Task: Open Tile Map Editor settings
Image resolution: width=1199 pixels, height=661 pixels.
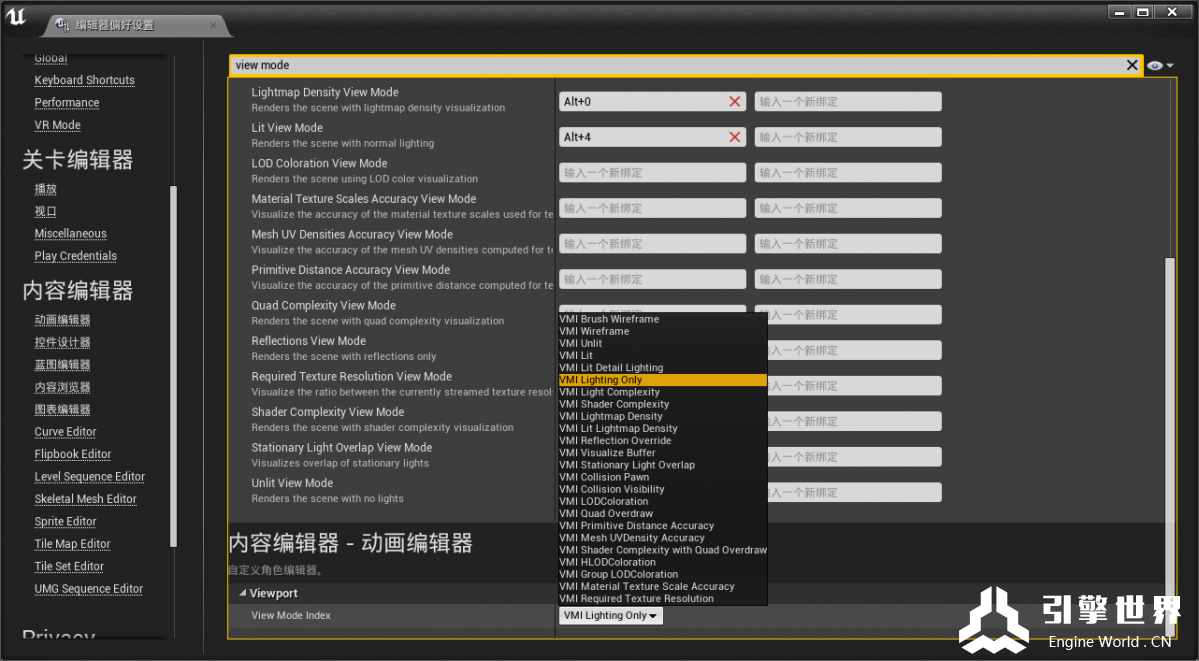Action: click(x=73, y=544)
